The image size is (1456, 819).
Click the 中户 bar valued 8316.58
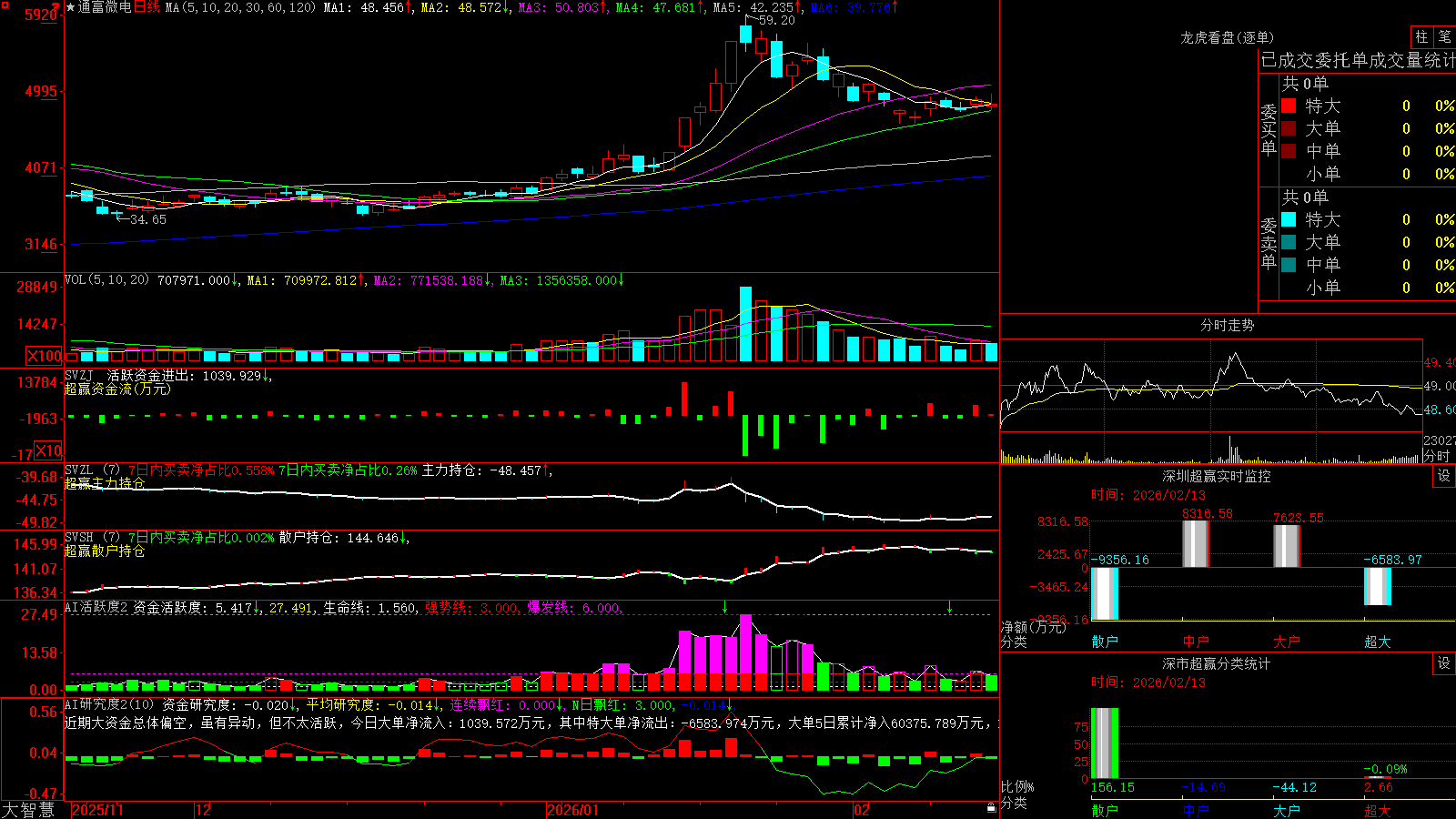pos(1196,544)
